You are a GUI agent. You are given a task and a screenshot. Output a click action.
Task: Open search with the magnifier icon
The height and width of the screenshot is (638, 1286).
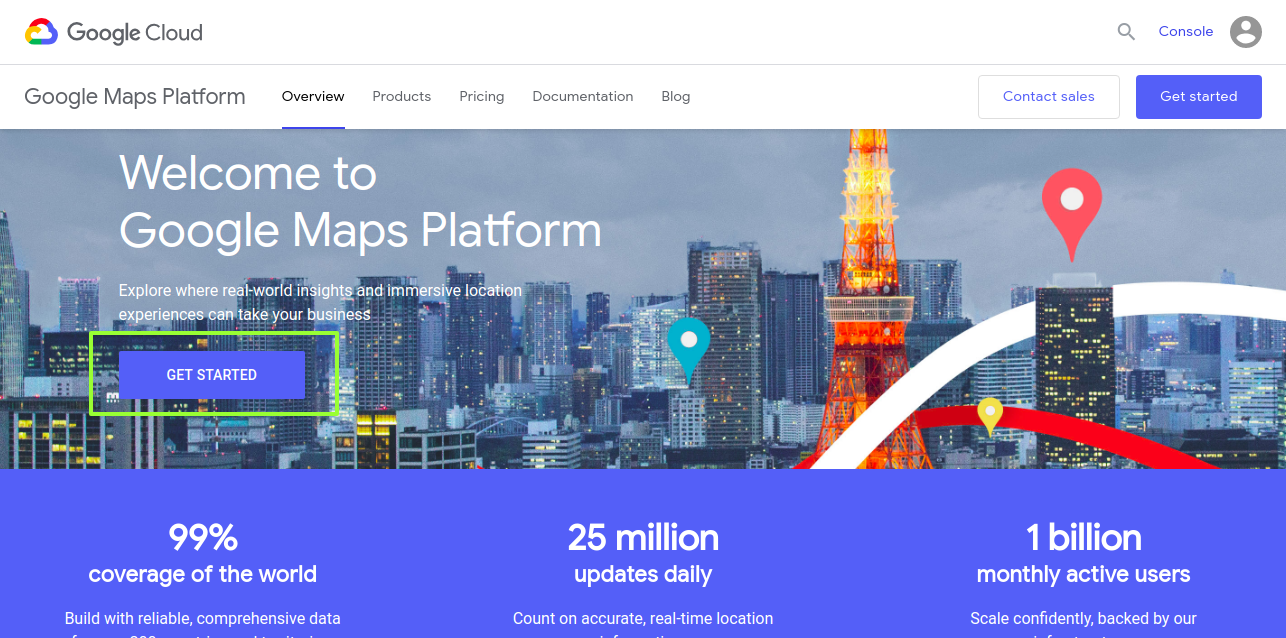1126,32
